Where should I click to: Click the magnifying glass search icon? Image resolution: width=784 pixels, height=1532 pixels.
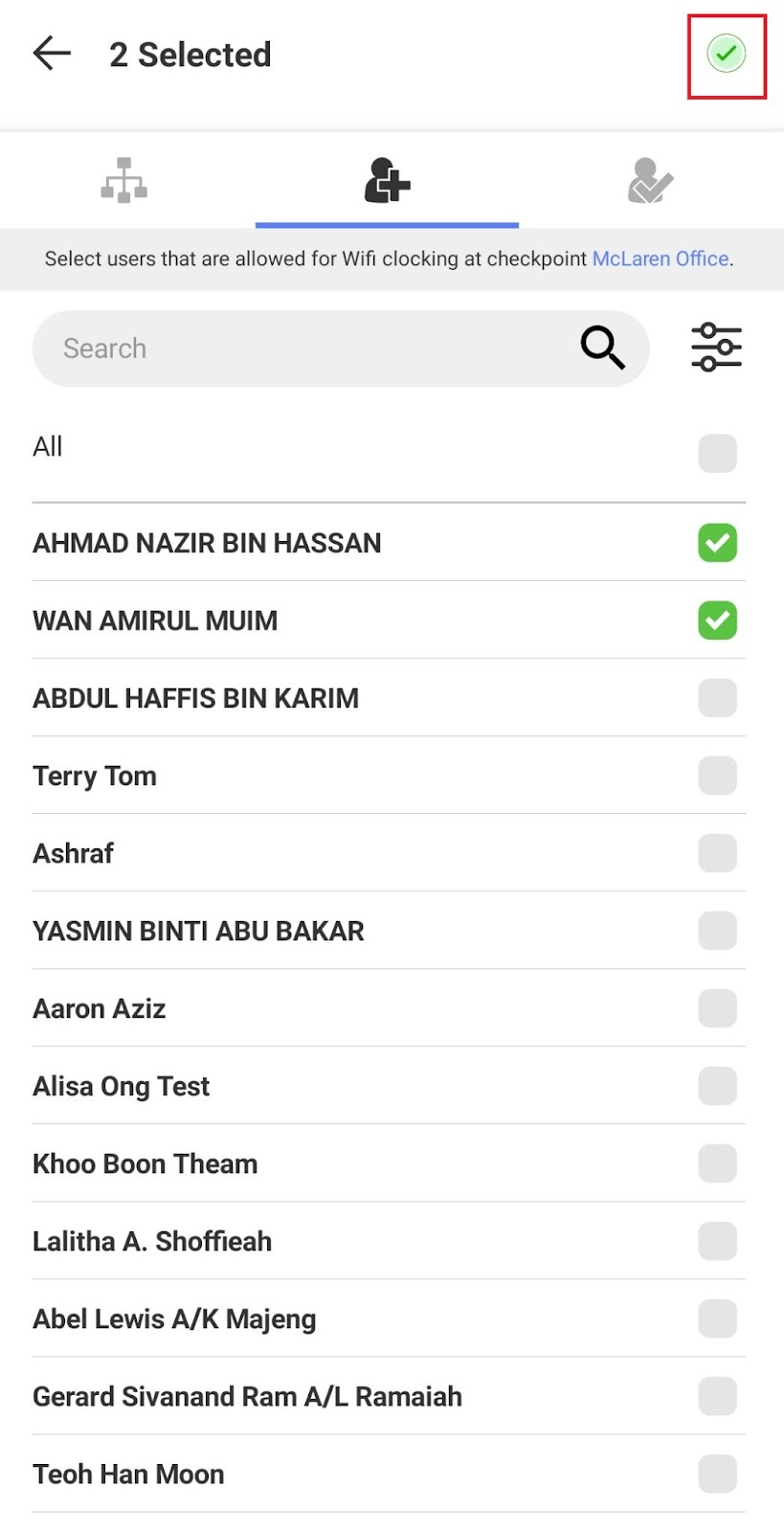point(602,348)
